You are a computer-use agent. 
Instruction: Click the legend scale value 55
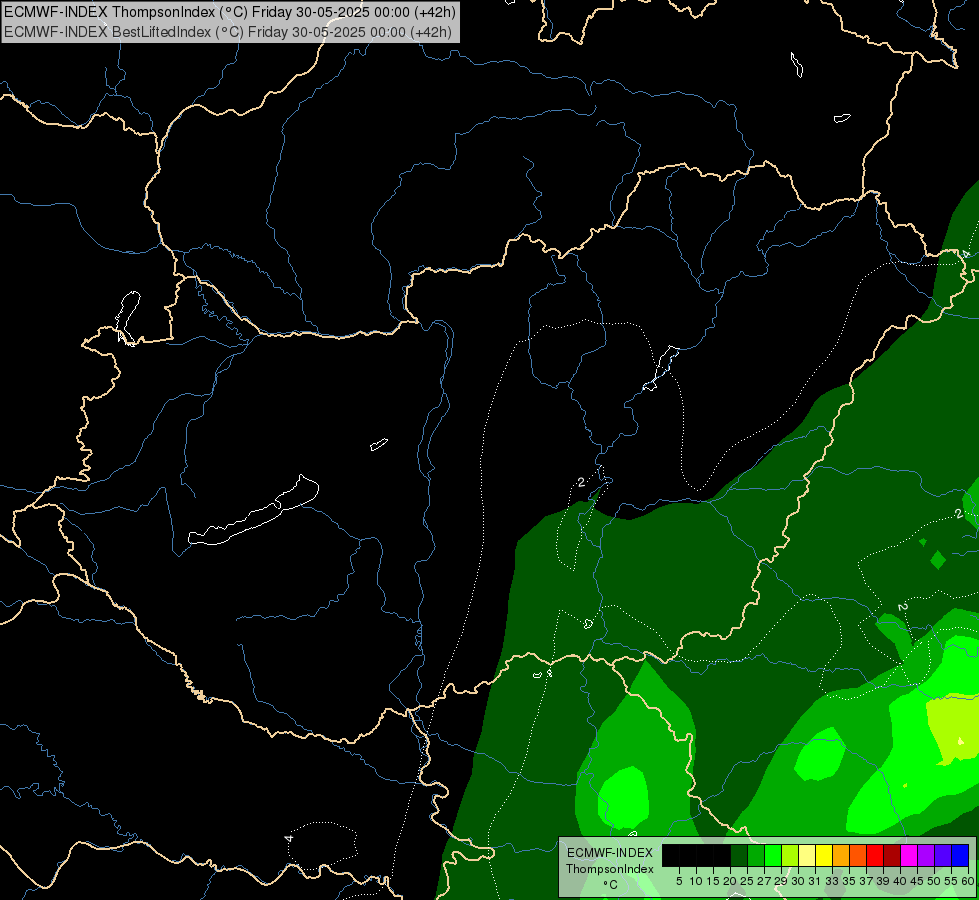[951, 881]
